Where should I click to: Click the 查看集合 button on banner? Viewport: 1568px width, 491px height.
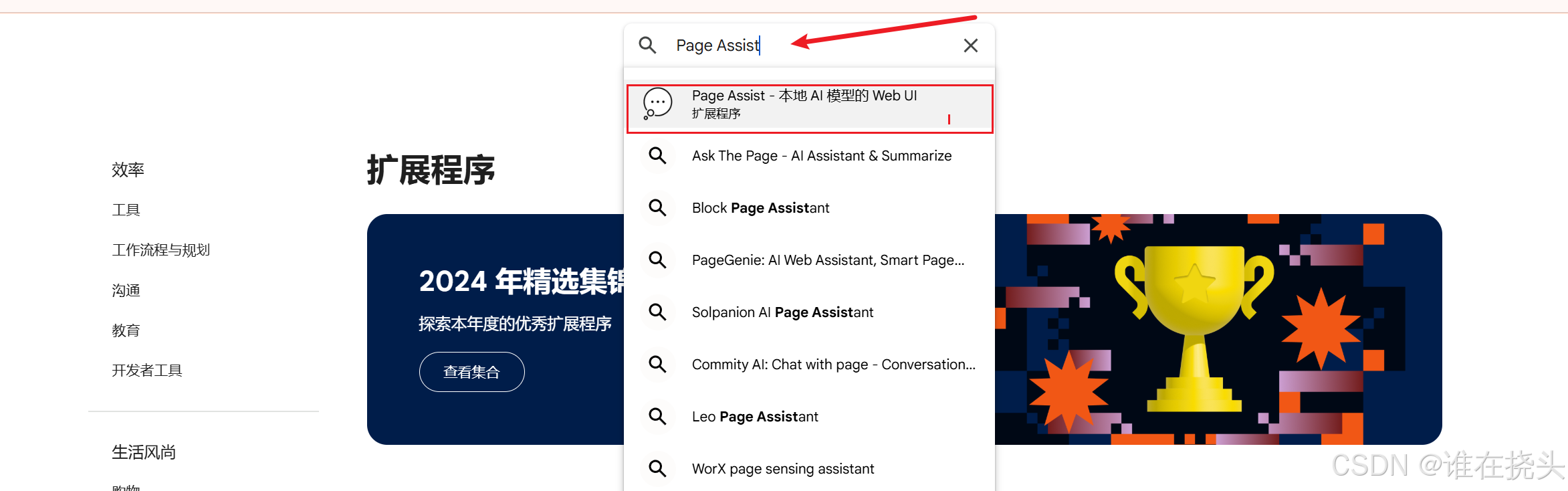[x=471, y=372]
